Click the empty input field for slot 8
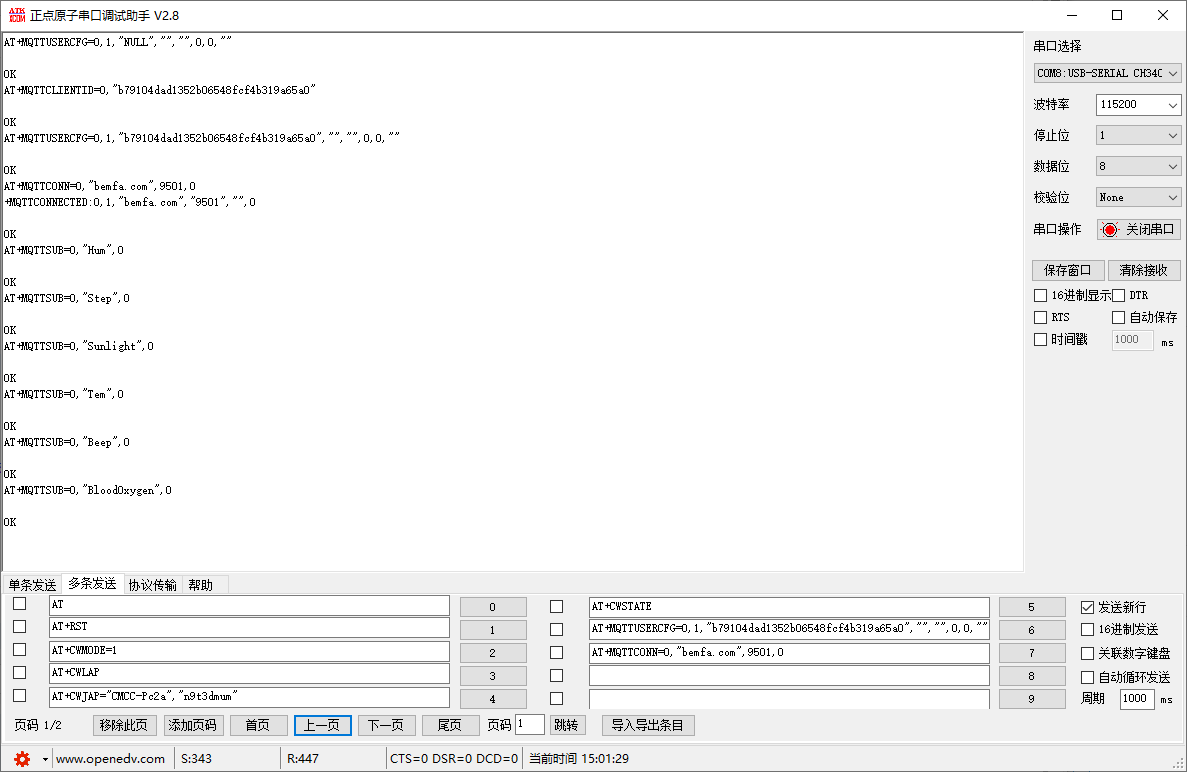1187x772 pixels. click(x=789, y=675)
